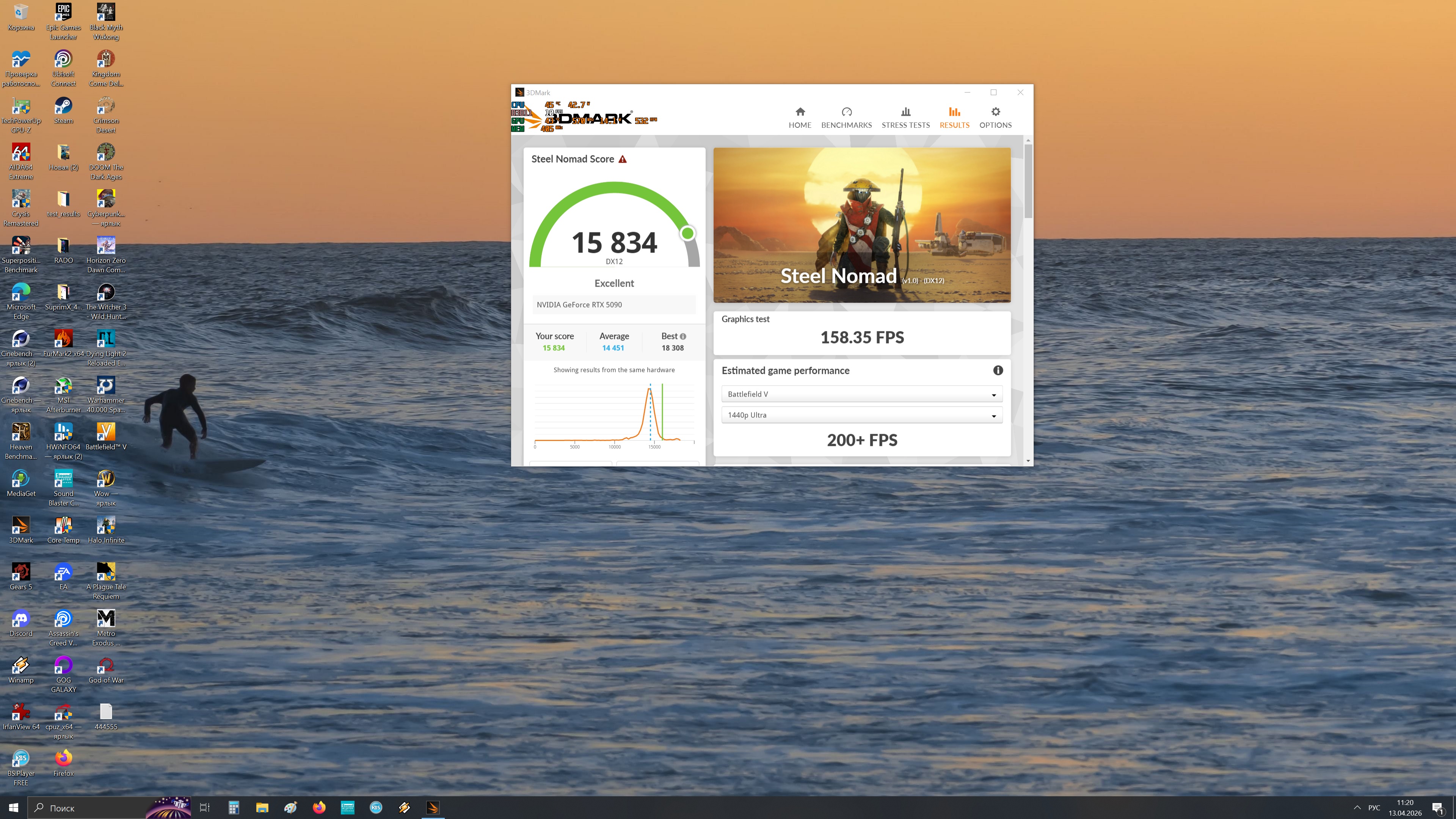
Task: Open 3DMark Home tab
Action: click(799, 117)
